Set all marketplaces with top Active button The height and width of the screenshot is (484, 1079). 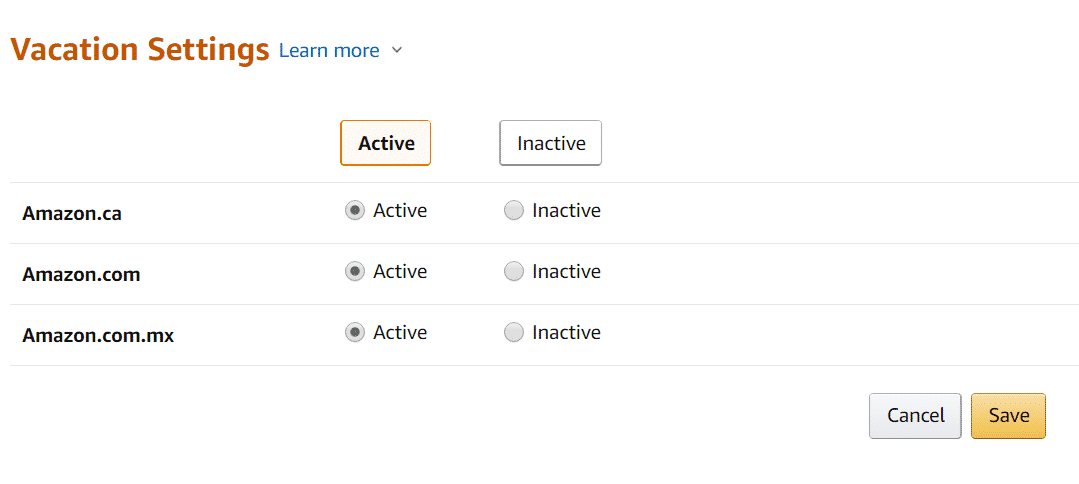385,143
